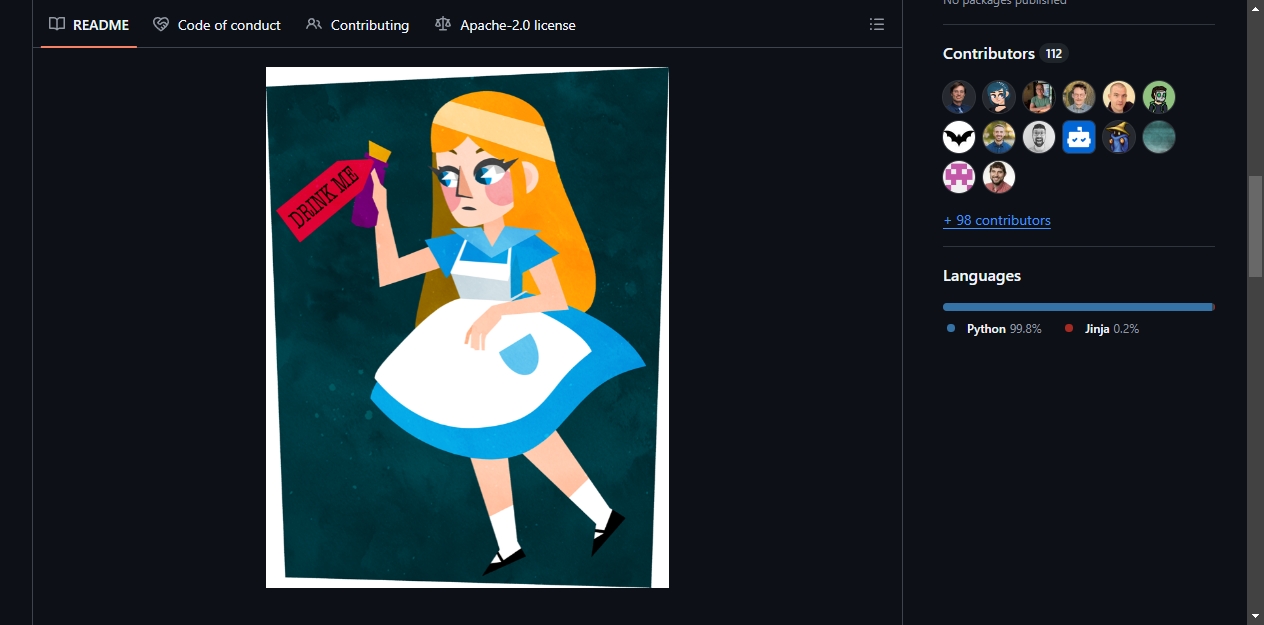Open the black bat contributor avatar
The height and width of the screenshot is (625, 1264).
(959, 137)
